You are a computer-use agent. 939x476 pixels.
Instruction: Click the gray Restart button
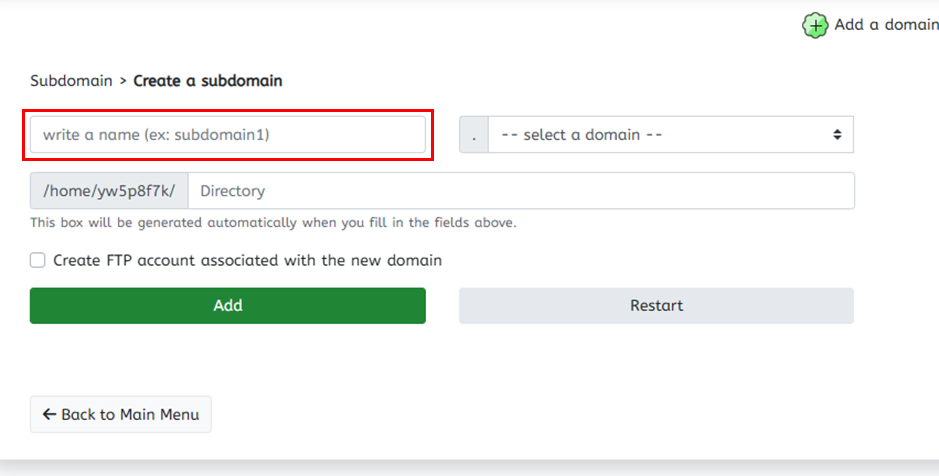(x=656, y=305)
